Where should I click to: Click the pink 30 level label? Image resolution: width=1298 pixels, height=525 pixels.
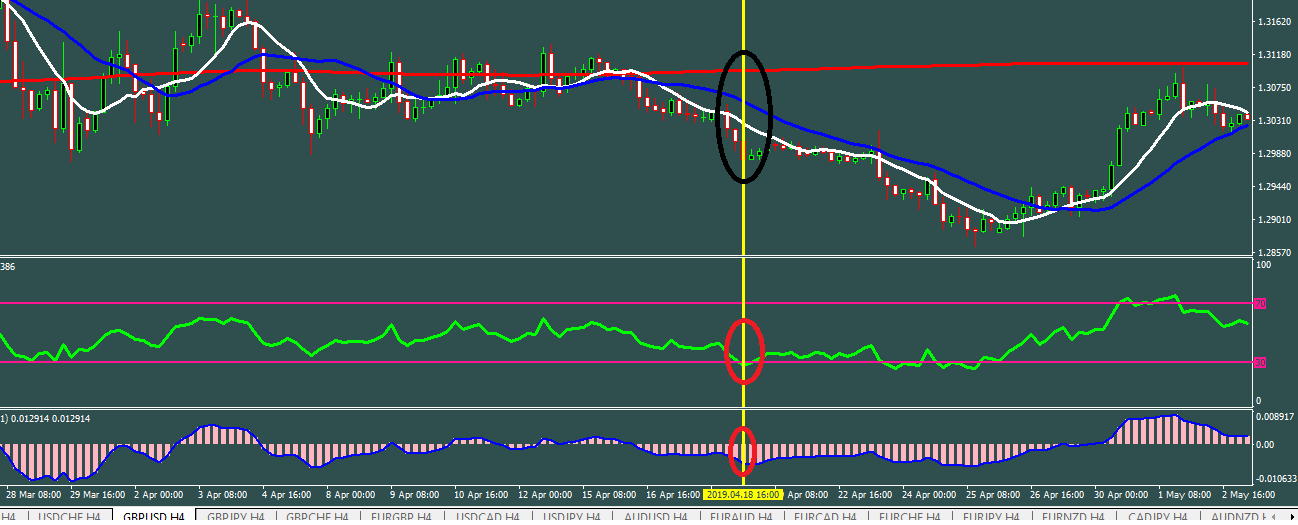1260,362
